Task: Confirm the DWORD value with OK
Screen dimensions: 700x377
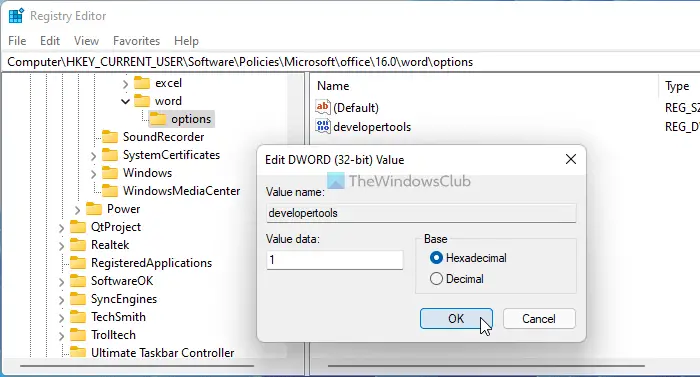Action: point(456,318)
